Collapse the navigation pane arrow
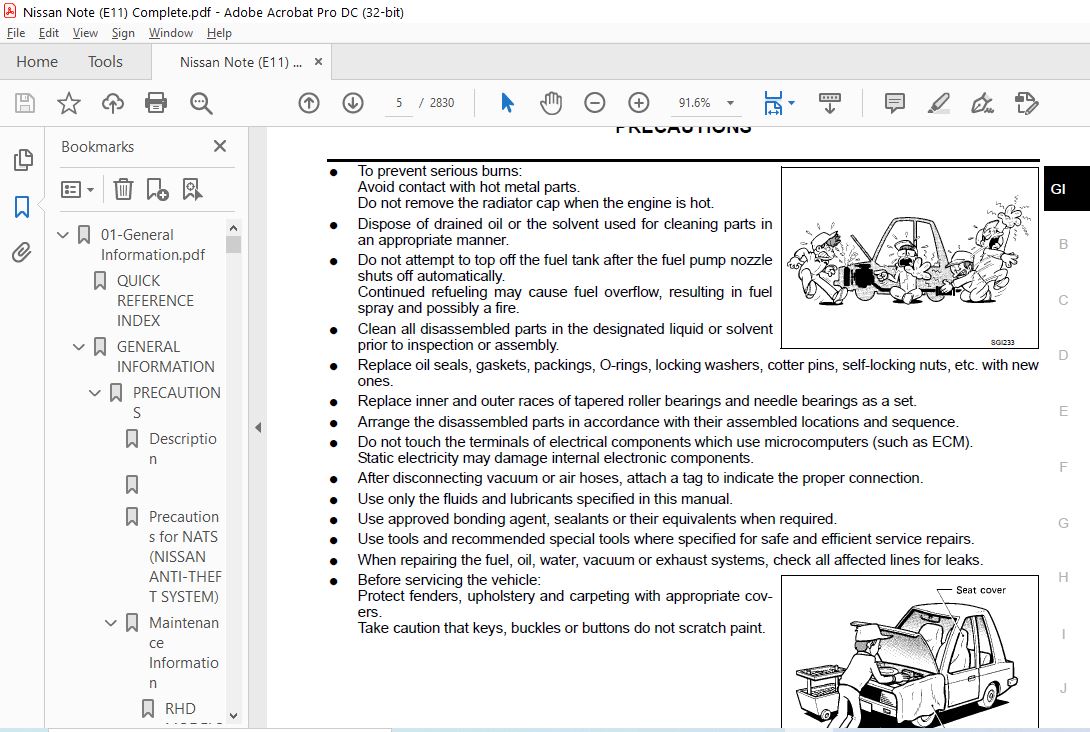This screenshot has width=1090, height=732. (x=258, y=428)
